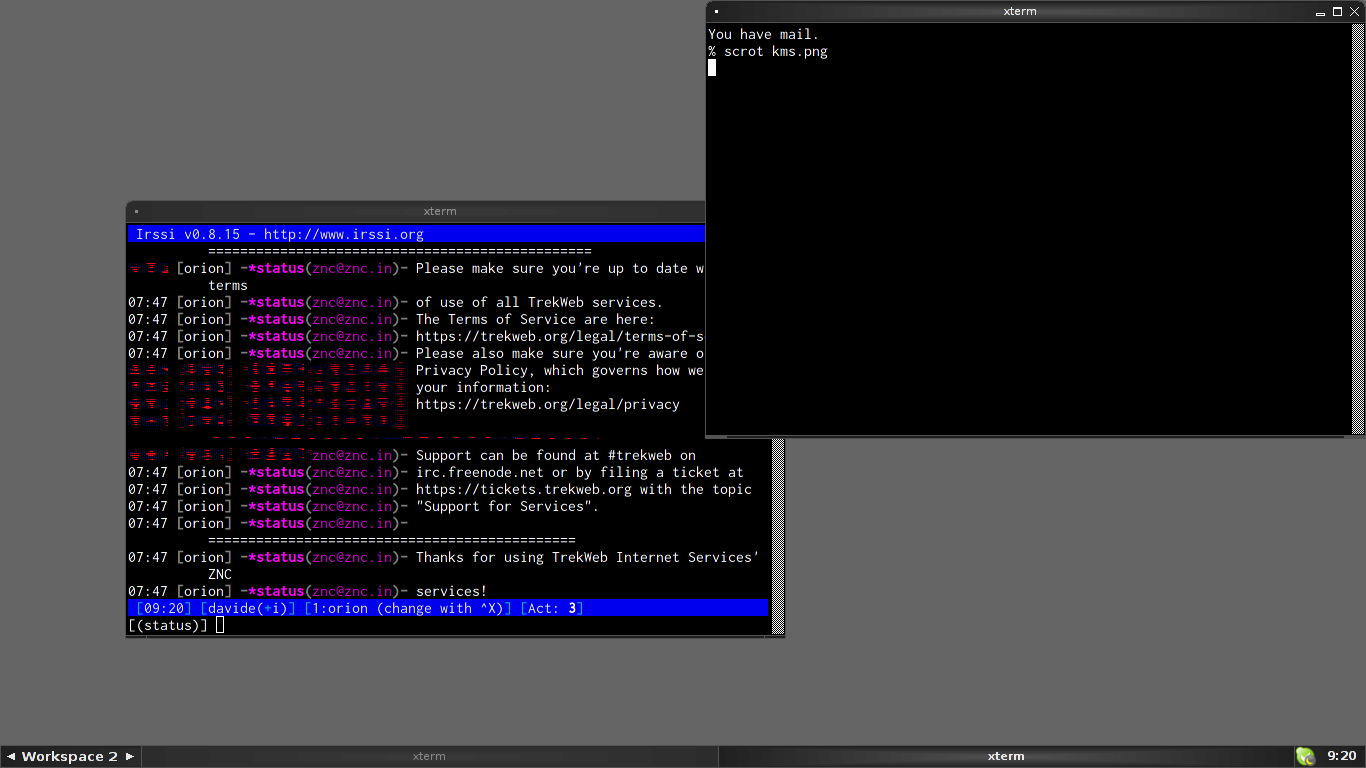
Task: Close the active xterm window
Action: [x=1355, y=12]
